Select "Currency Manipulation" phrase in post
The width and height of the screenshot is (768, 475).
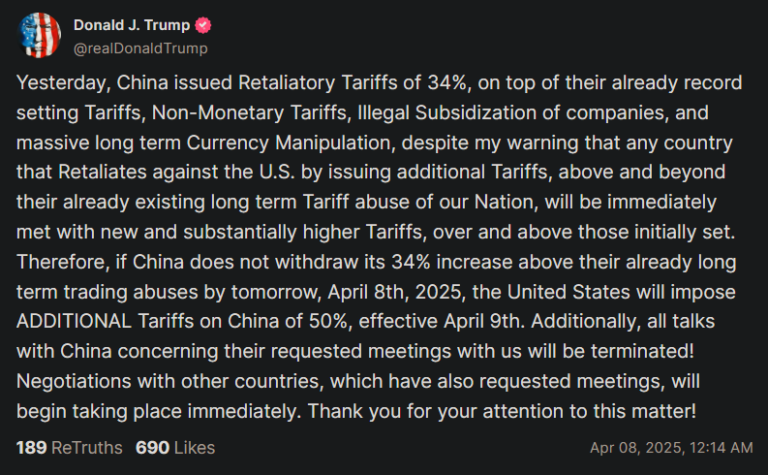(x=289, y=143)
